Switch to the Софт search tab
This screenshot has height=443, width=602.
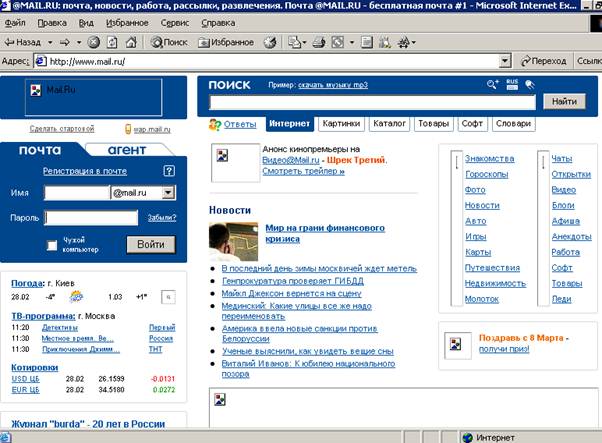[472, 124]
